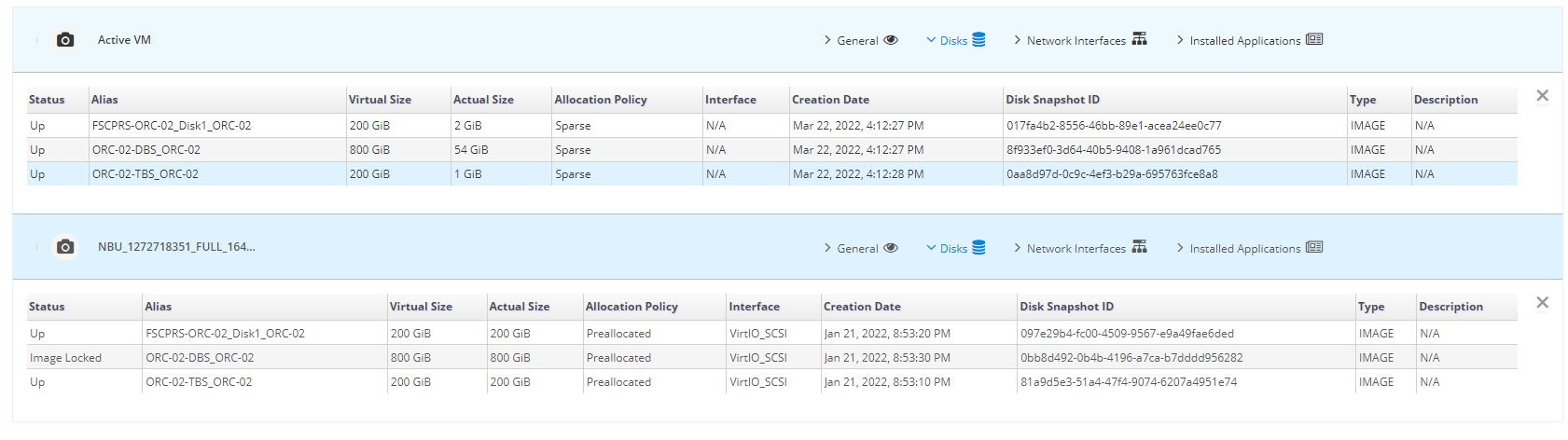Expand General section of Active VM
Image resolution: width=1568 pixels, height=440 pixels.
(x=856, y=41)
